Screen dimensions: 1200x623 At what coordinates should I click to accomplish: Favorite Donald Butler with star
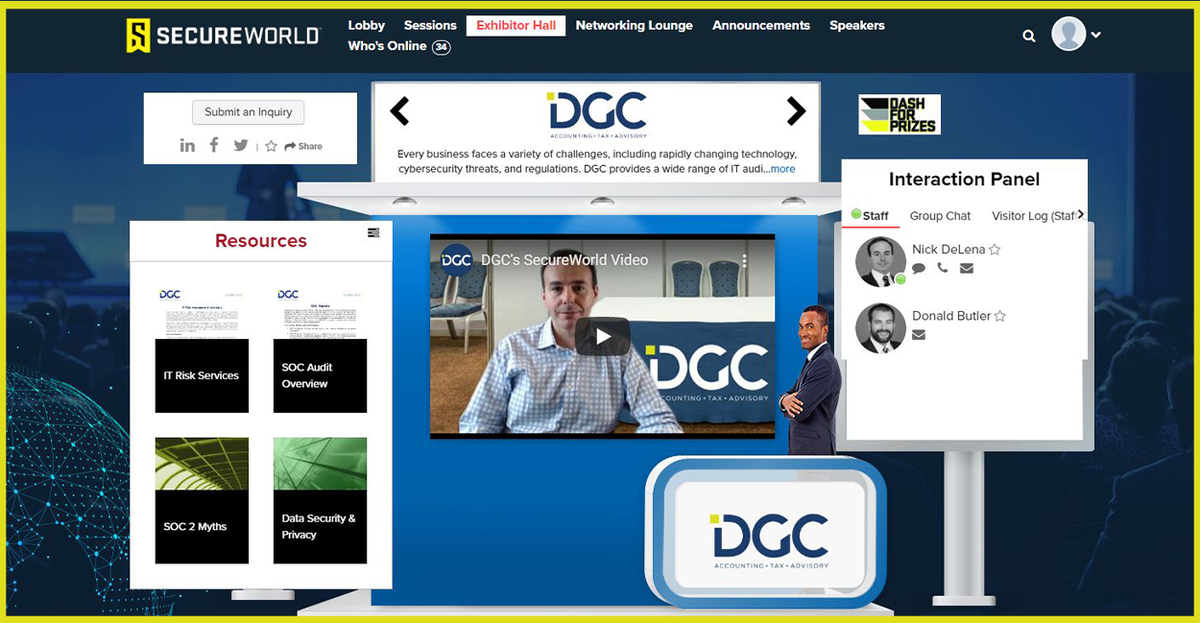coord(1000,316)
